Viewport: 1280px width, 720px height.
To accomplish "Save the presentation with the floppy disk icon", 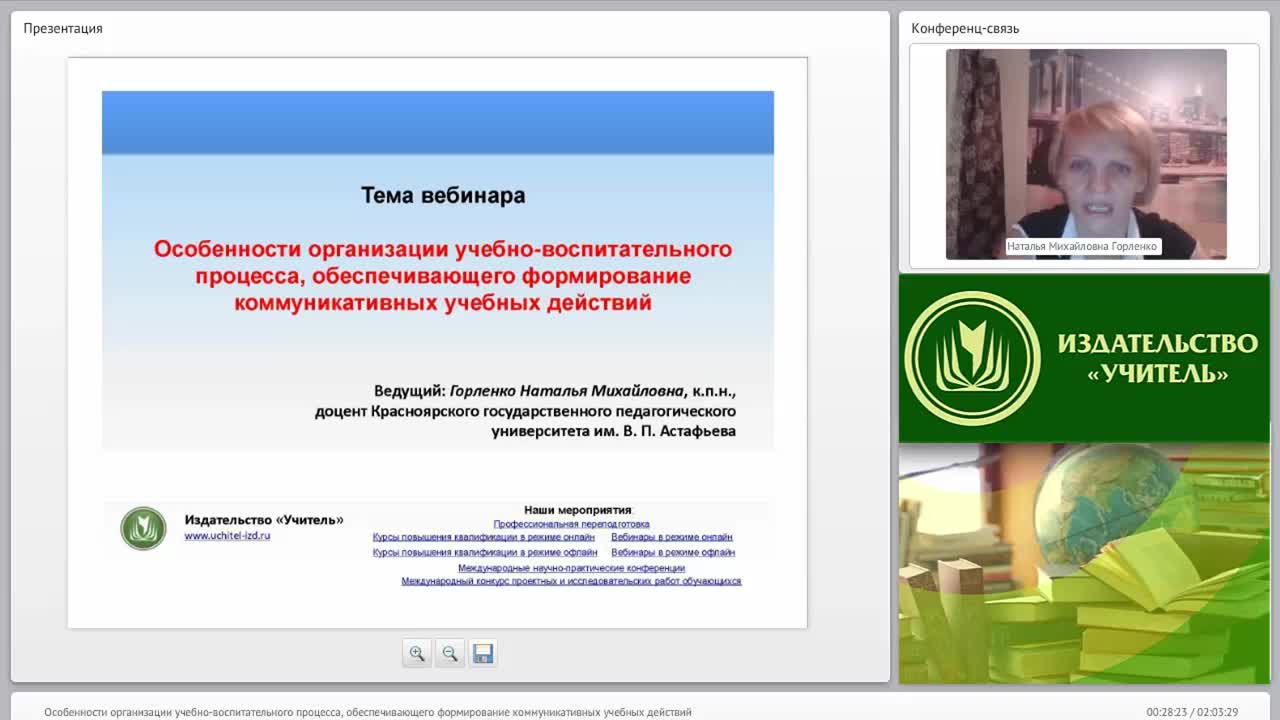I will pyautogui.click(x=483, y=653).
